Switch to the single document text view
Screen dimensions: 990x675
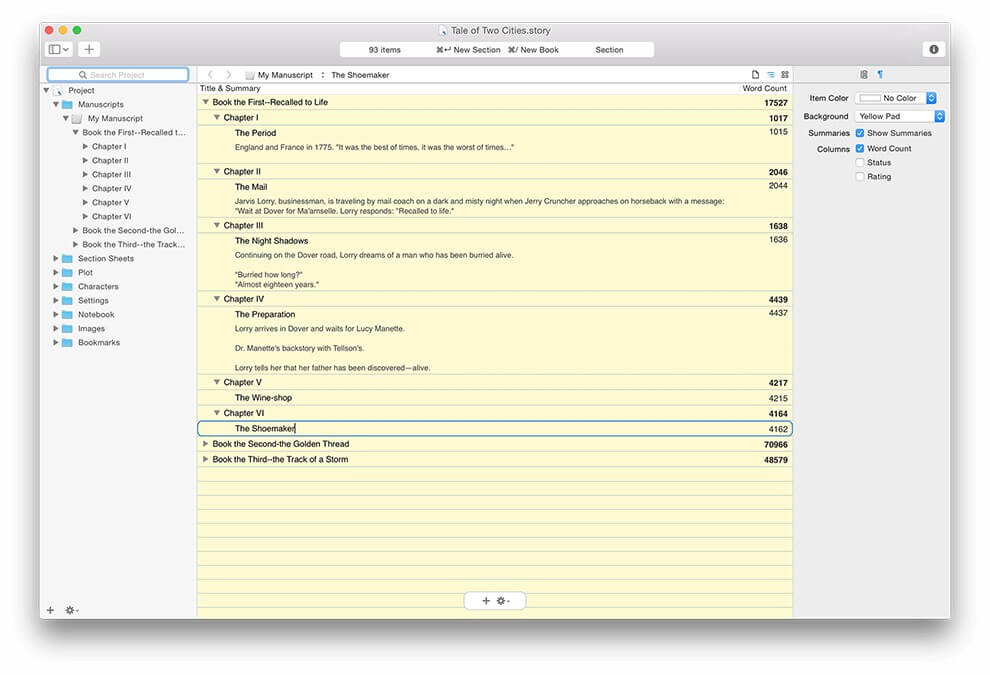tap(756, 75)
